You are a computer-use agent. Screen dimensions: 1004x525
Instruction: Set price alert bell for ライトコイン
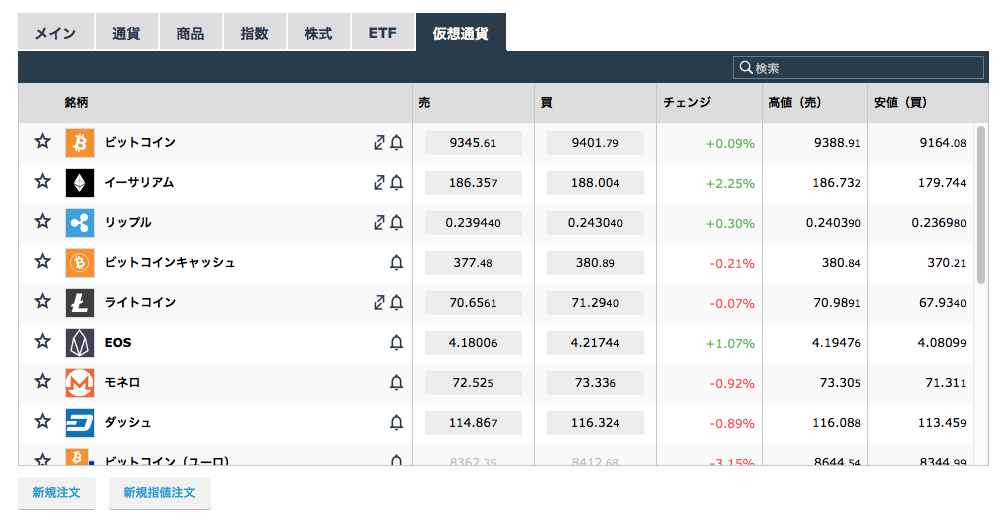[x=396, y=302]
